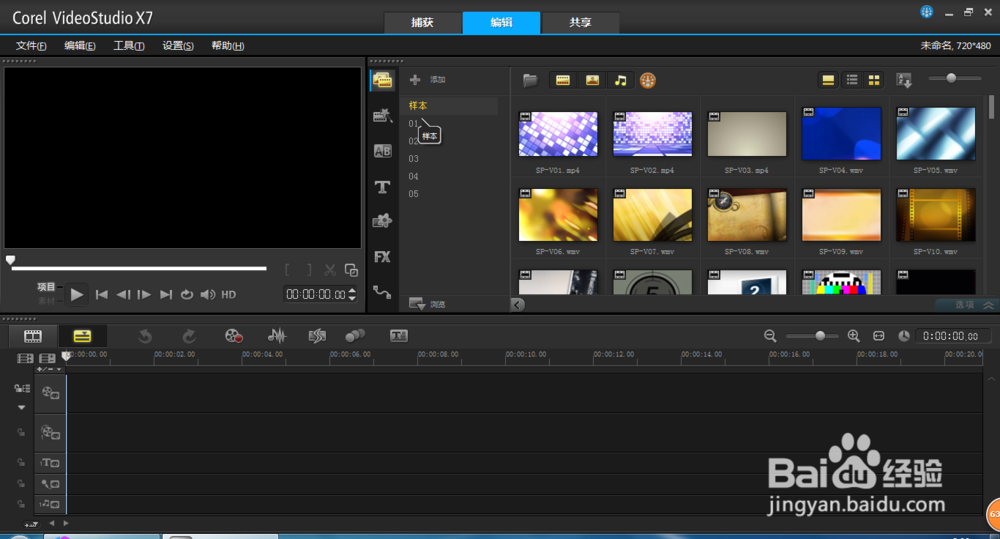Select folder 03 in the library list
The width and height of the screenshot is (1000, 539).
(x=413, y=159)
